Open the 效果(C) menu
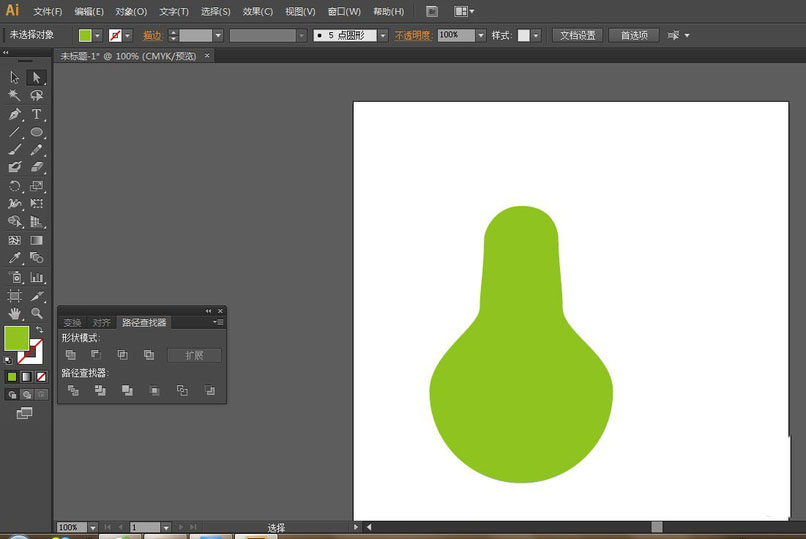The width and height of the screenshot is (806, 539). pos(258,12)
